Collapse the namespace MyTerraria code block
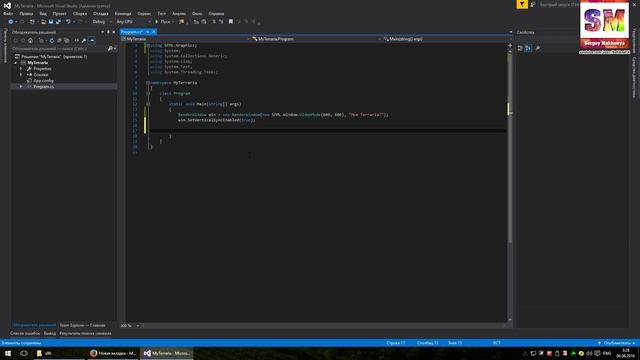 click(x=148, y=83)
